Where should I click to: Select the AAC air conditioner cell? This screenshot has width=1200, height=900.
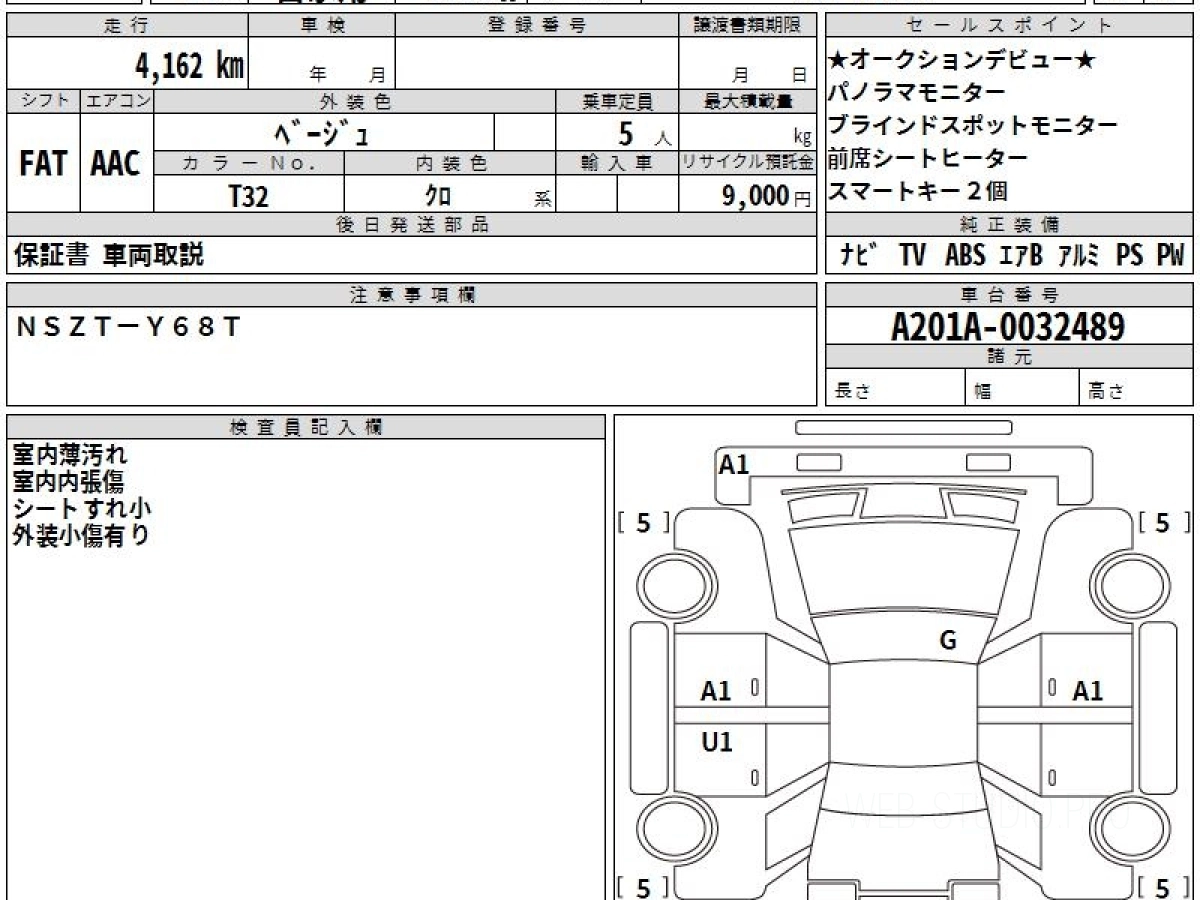[x=116, y=164]
